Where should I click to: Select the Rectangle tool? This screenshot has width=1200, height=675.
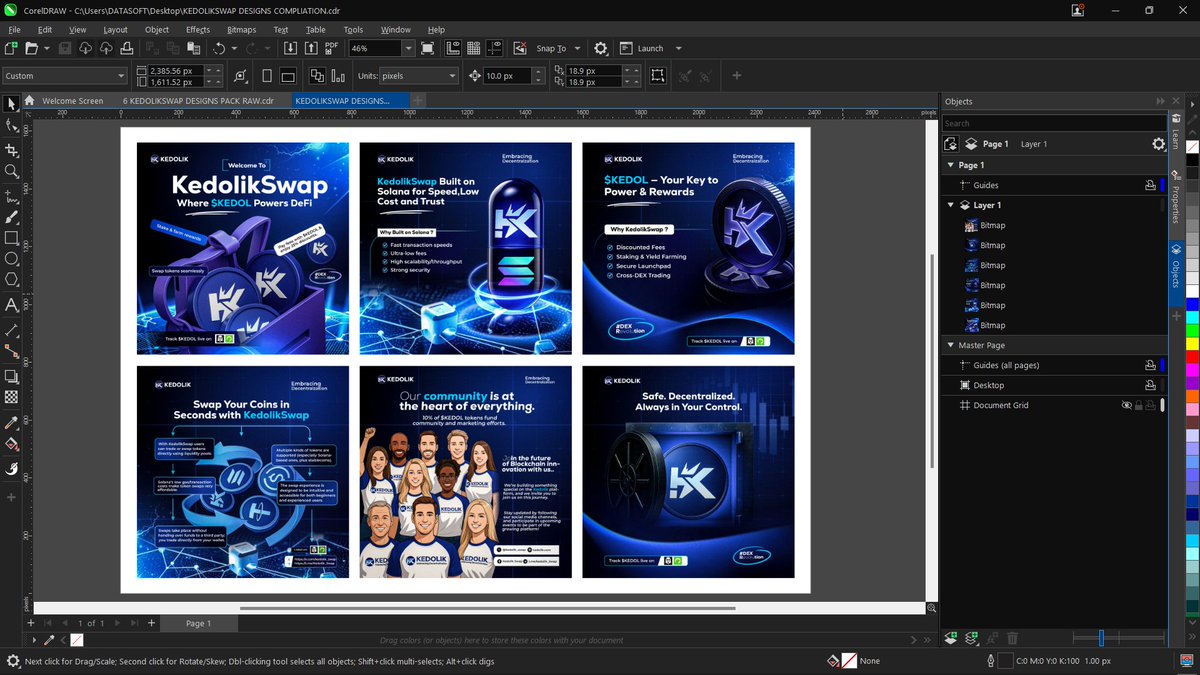(x=11, y=238)
